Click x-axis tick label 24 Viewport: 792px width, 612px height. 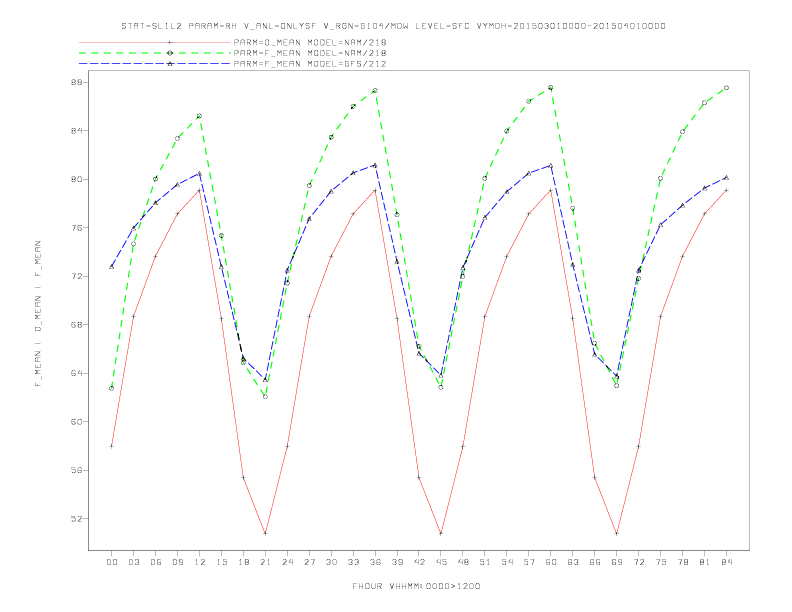287,562
